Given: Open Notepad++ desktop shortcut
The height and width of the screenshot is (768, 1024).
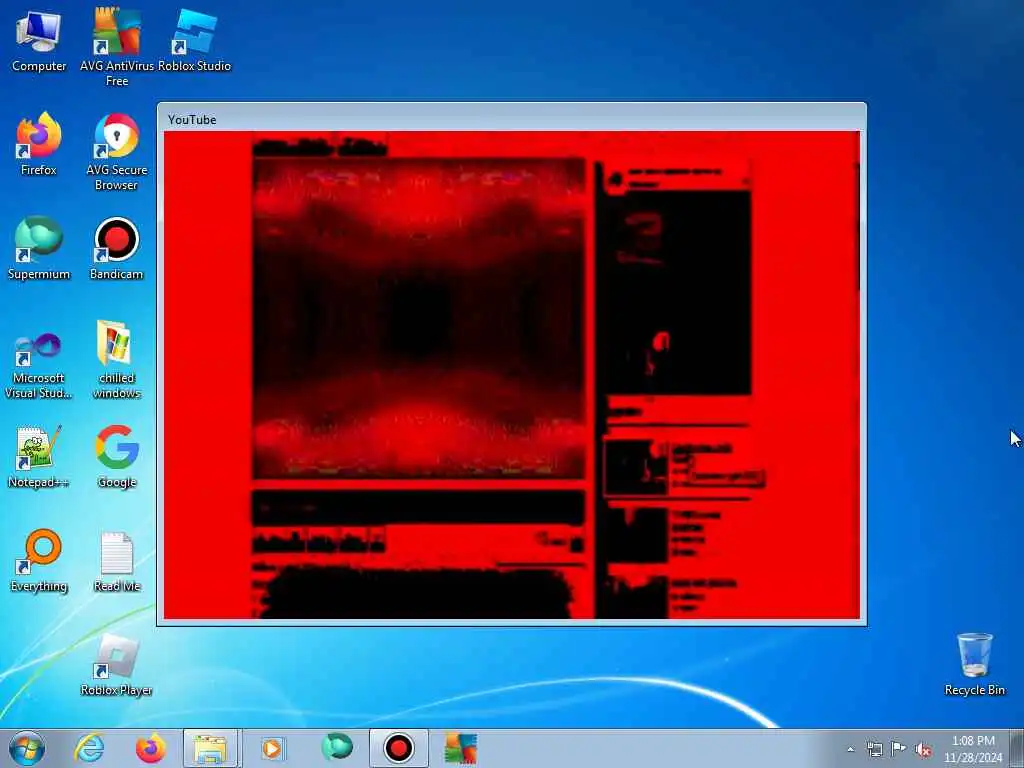Looking at the screenshot, I should coord(39,456).
